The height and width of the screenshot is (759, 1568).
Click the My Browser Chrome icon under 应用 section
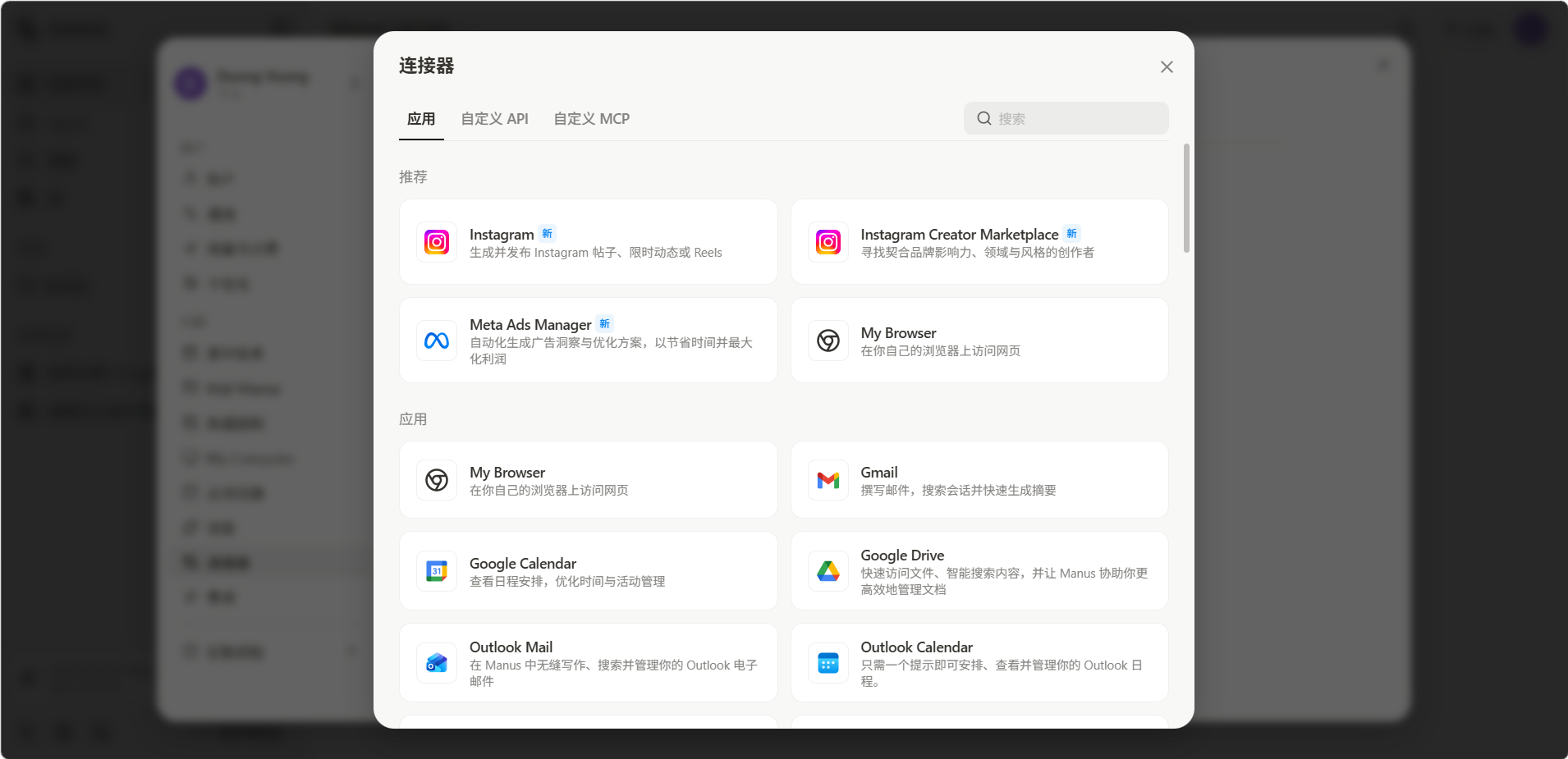tap(437, 480)
